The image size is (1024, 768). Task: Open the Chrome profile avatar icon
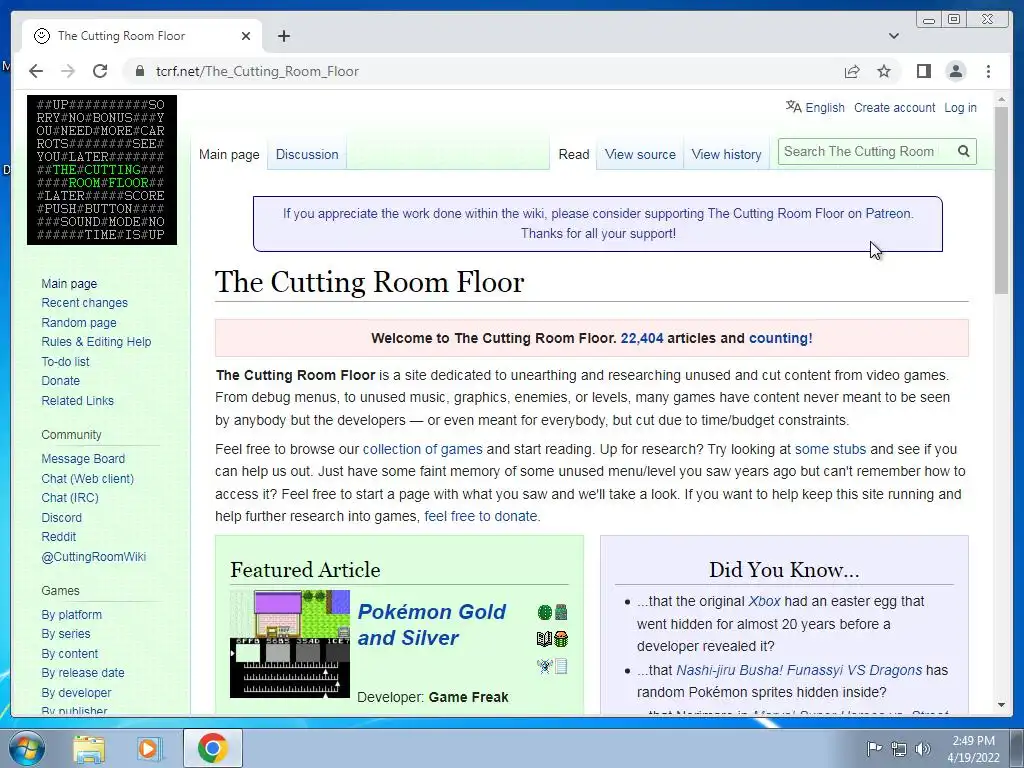(x=955, y=71)
